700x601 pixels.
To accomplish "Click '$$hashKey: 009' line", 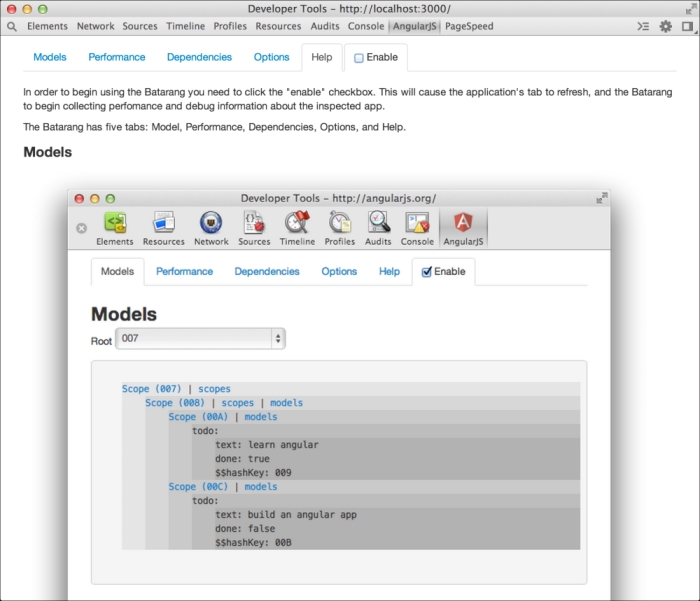I will pos(253,472).
